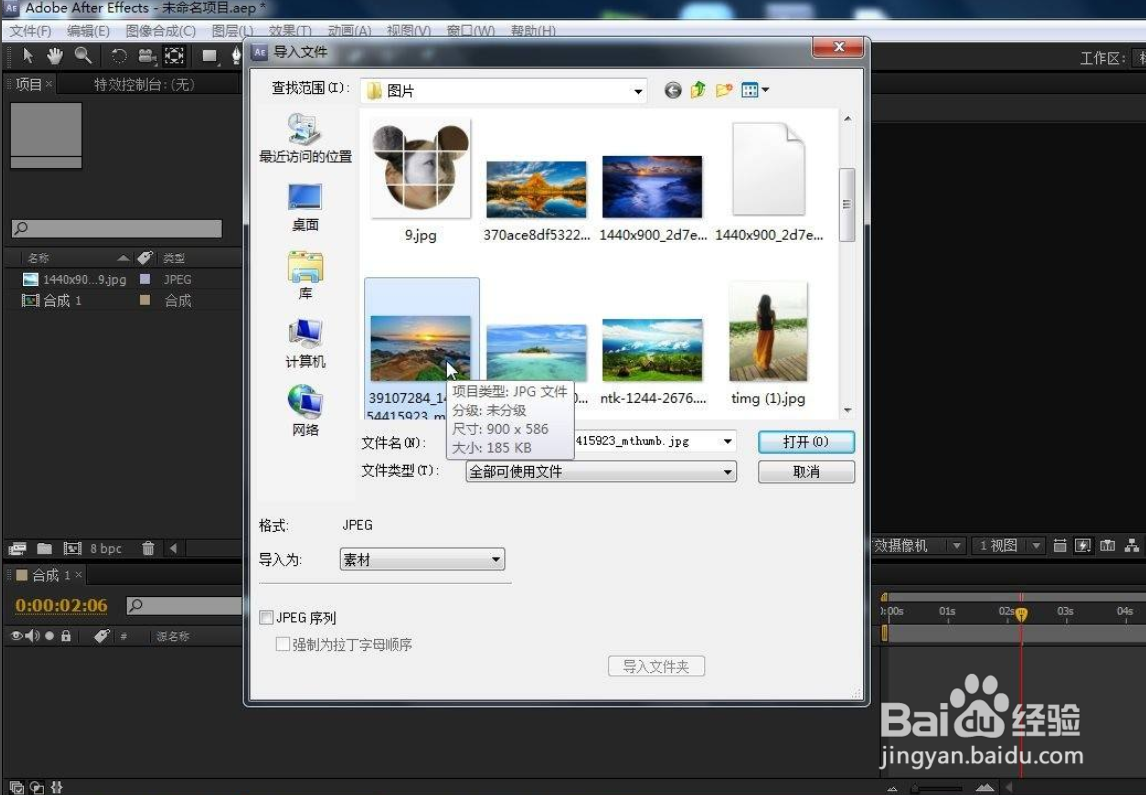This screenshot has width=1146, height=795.
Task: Create a new folder in project panel
Action: click(x=45, y=548)
